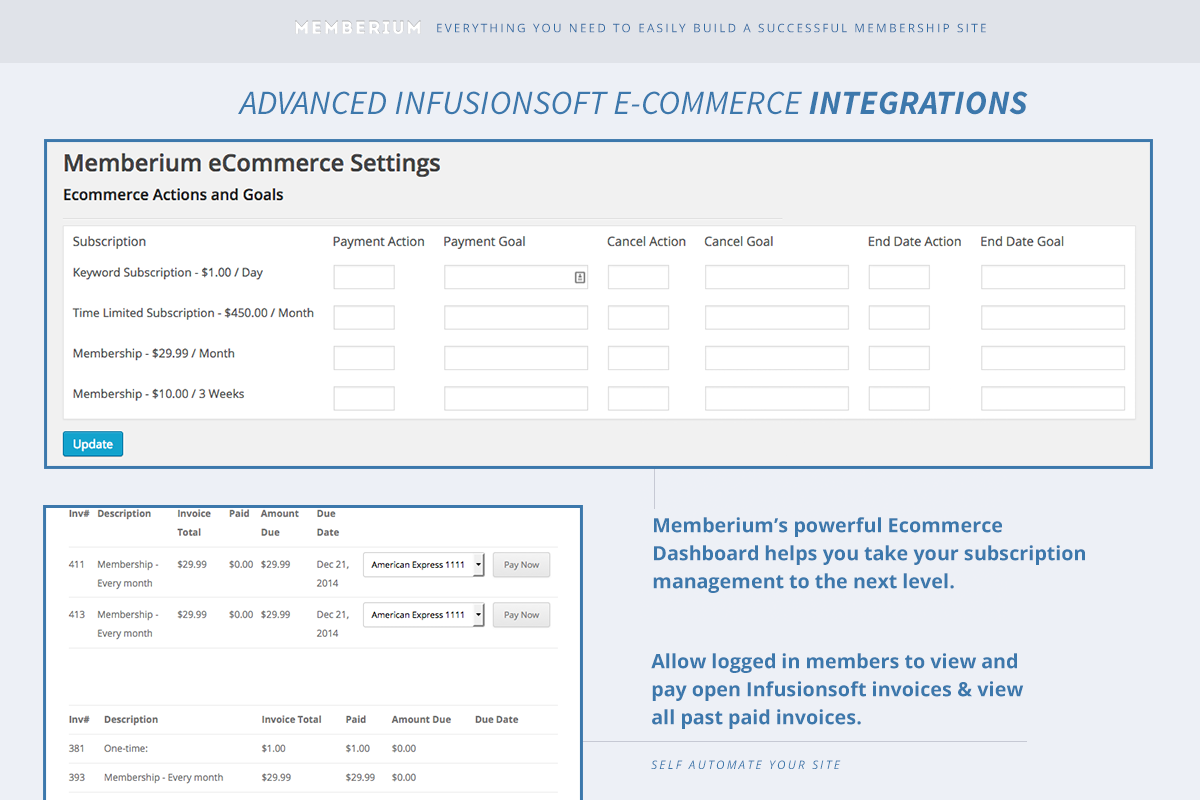Click the 'Ecommerce Actions and Goals' heading
1200x800 pixels.
point(173,195)
